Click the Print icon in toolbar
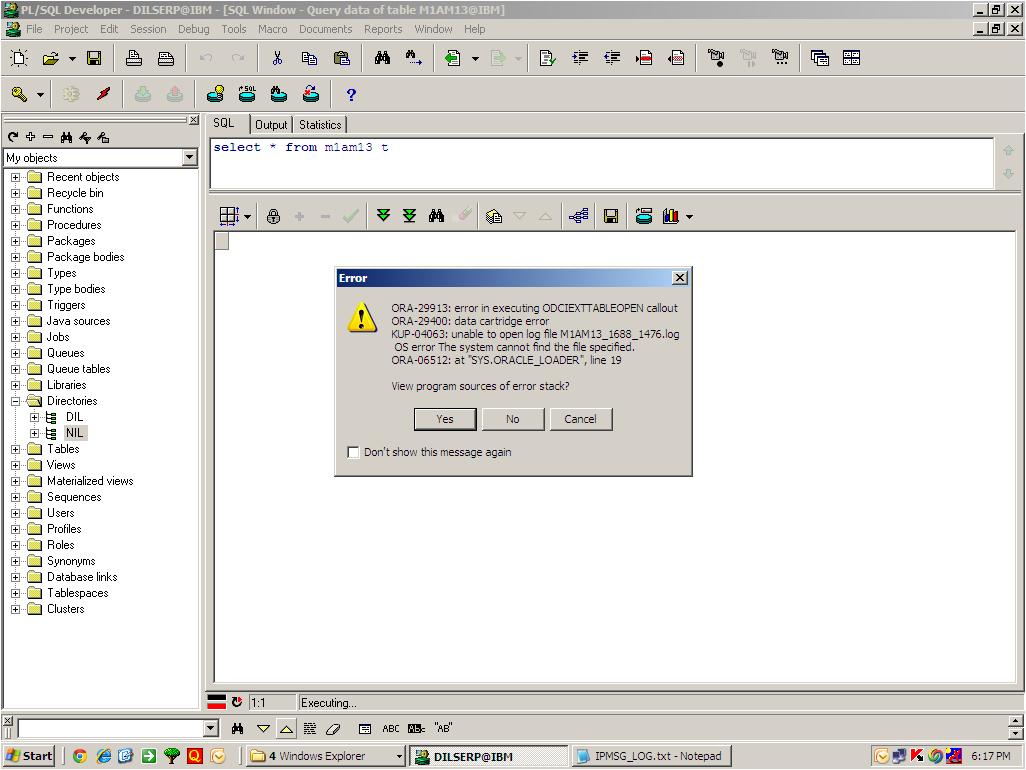 (x=134, y=59)
